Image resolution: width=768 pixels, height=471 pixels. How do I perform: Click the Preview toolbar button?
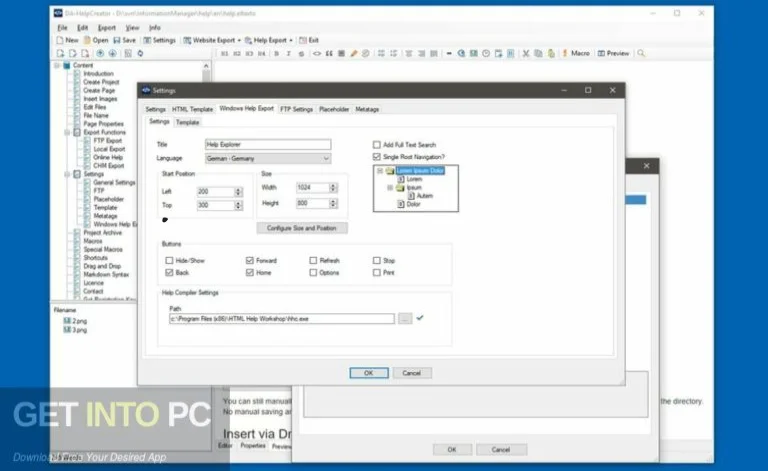point(613,53)
